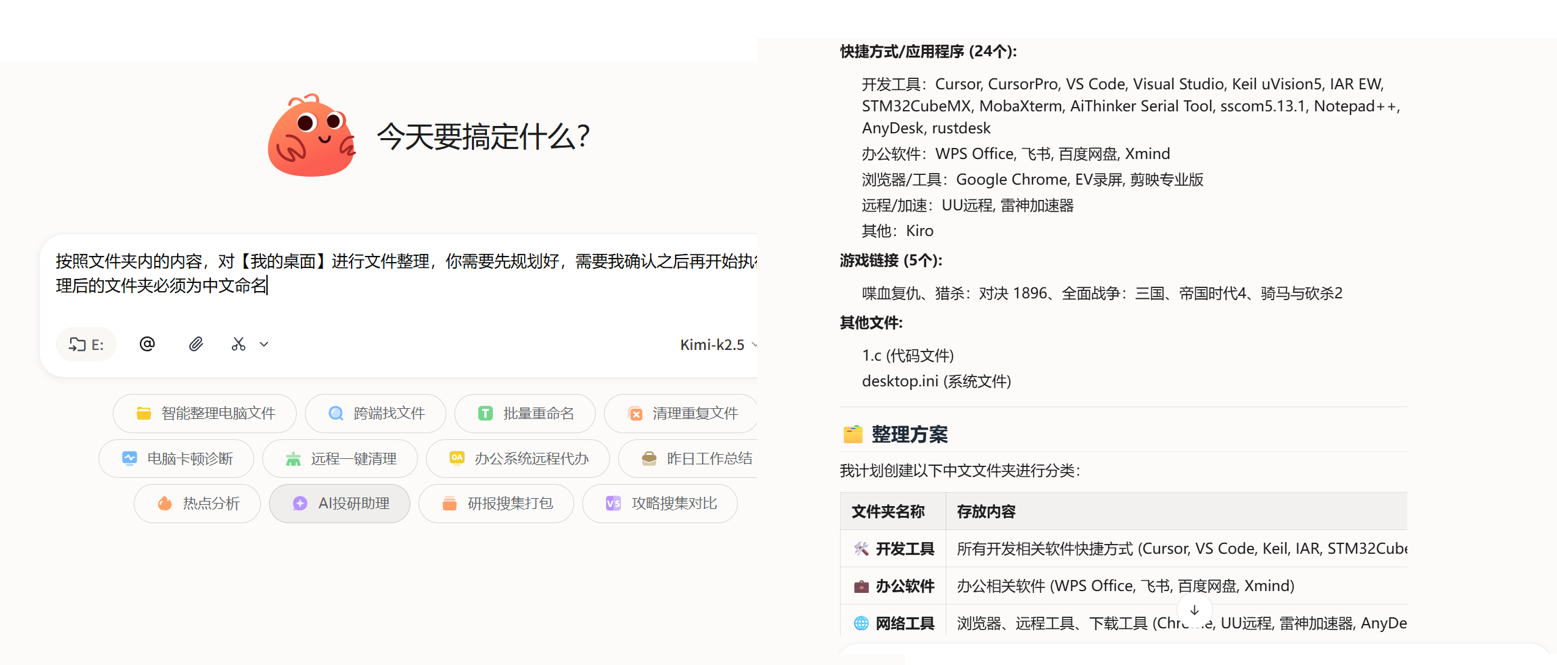Click the 游戏链接 (5个) heading

[x=890, y=261]
